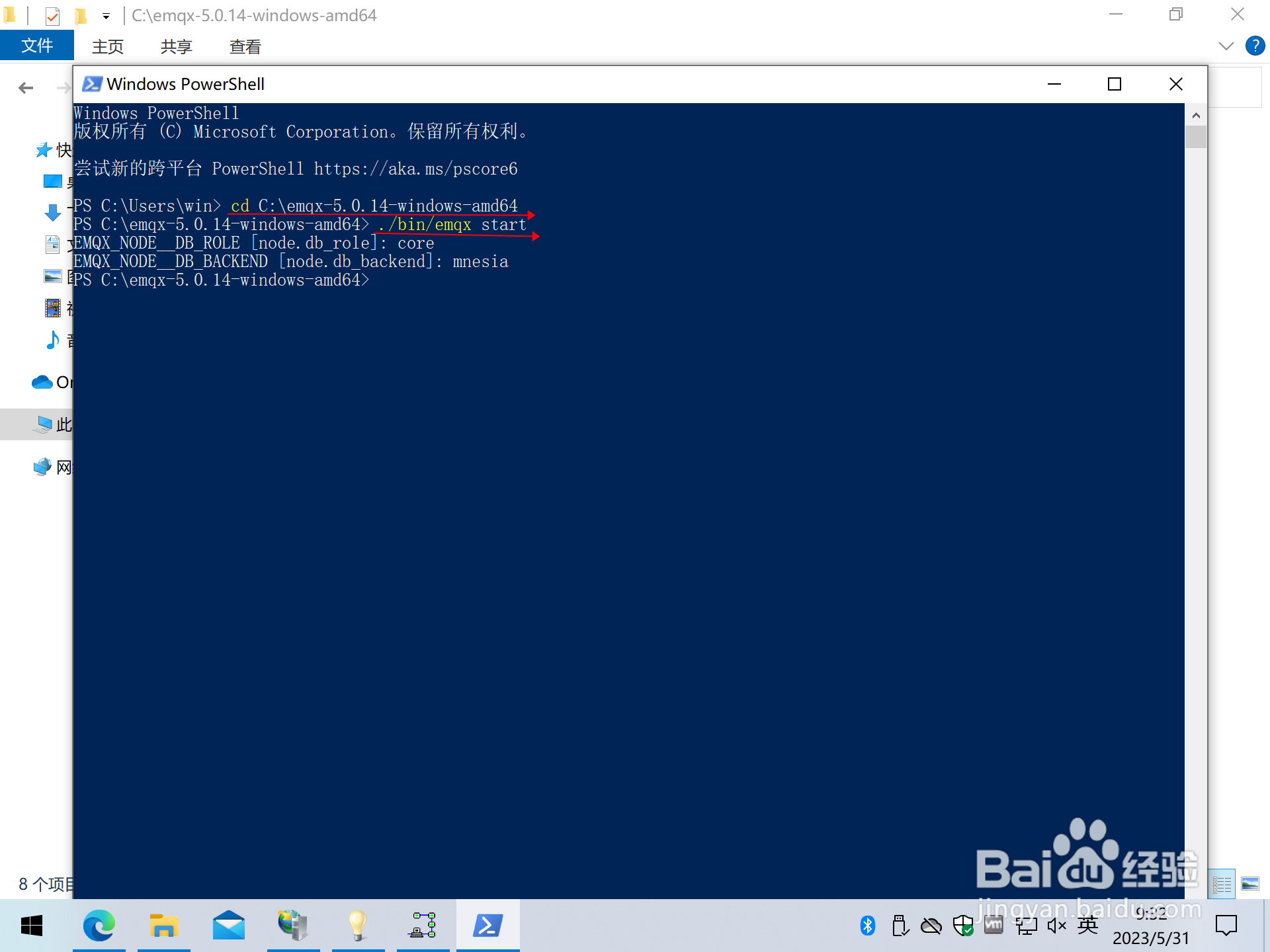The width and height of the screenshot is (1270, 952).
Task: Open the Windows Start menu
Action: click(x=32, y=926)
